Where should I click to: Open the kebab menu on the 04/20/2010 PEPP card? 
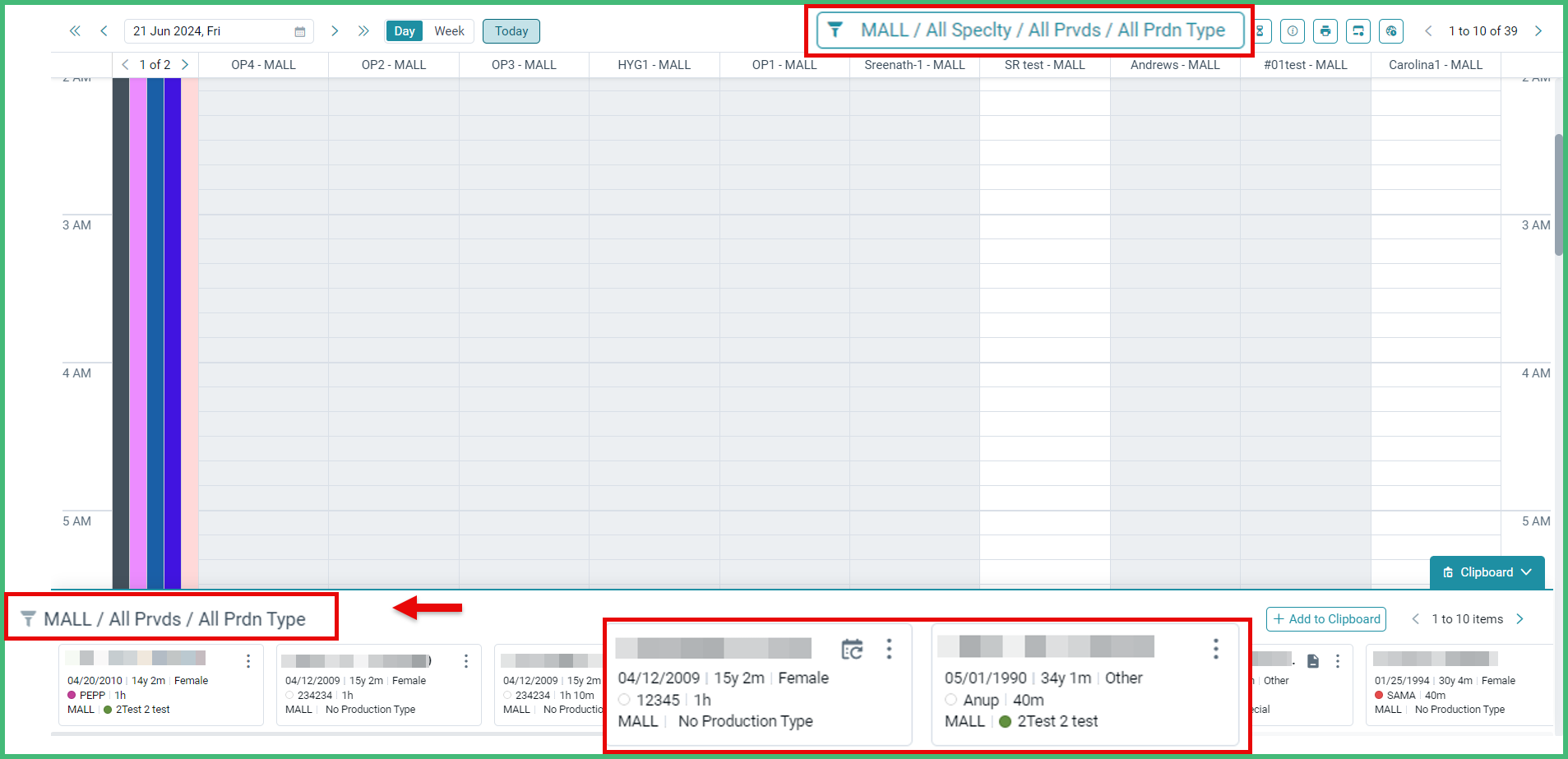249,660
